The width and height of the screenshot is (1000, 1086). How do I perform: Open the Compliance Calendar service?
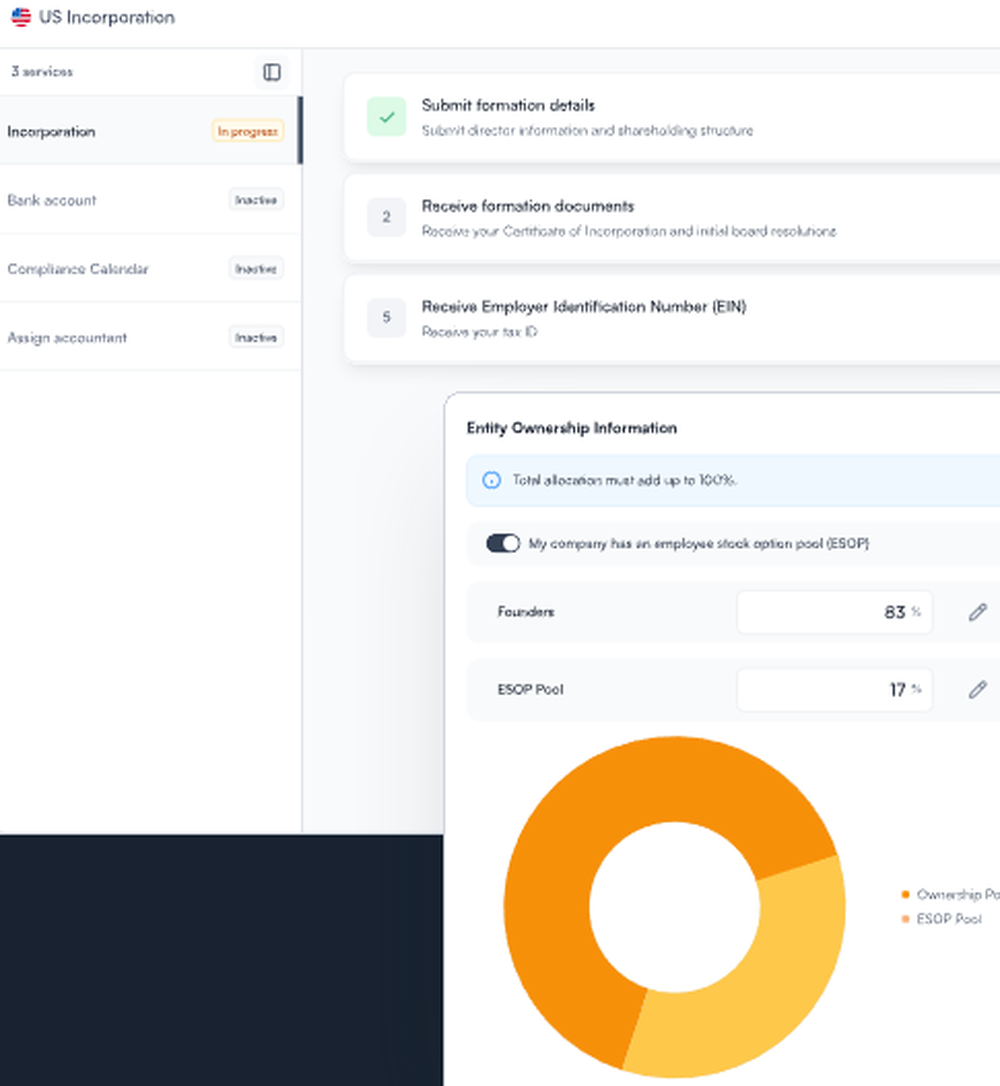tap(150, 269)
